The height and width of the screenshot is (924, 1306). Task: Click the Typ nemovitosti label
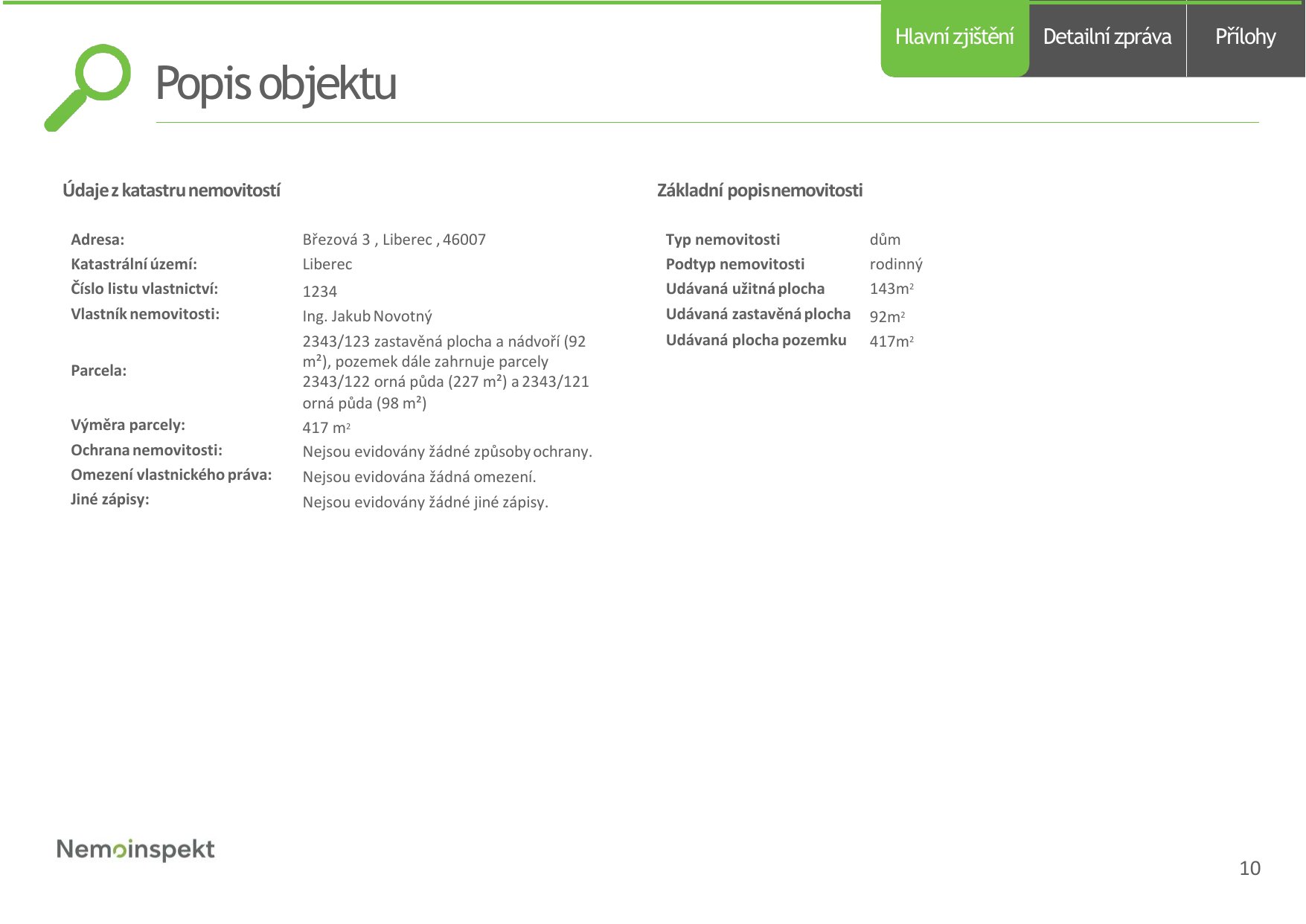[723, 240]
